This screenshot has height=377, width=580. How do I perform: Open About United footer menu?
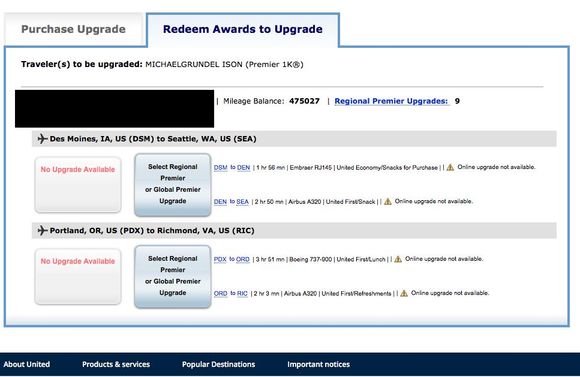tap(27, 364)
